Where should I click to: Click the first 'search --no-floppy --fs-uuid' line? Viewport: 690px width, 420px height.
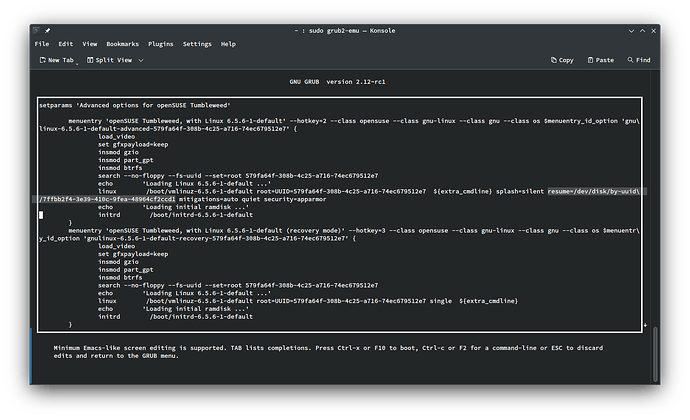pos(238,176)
